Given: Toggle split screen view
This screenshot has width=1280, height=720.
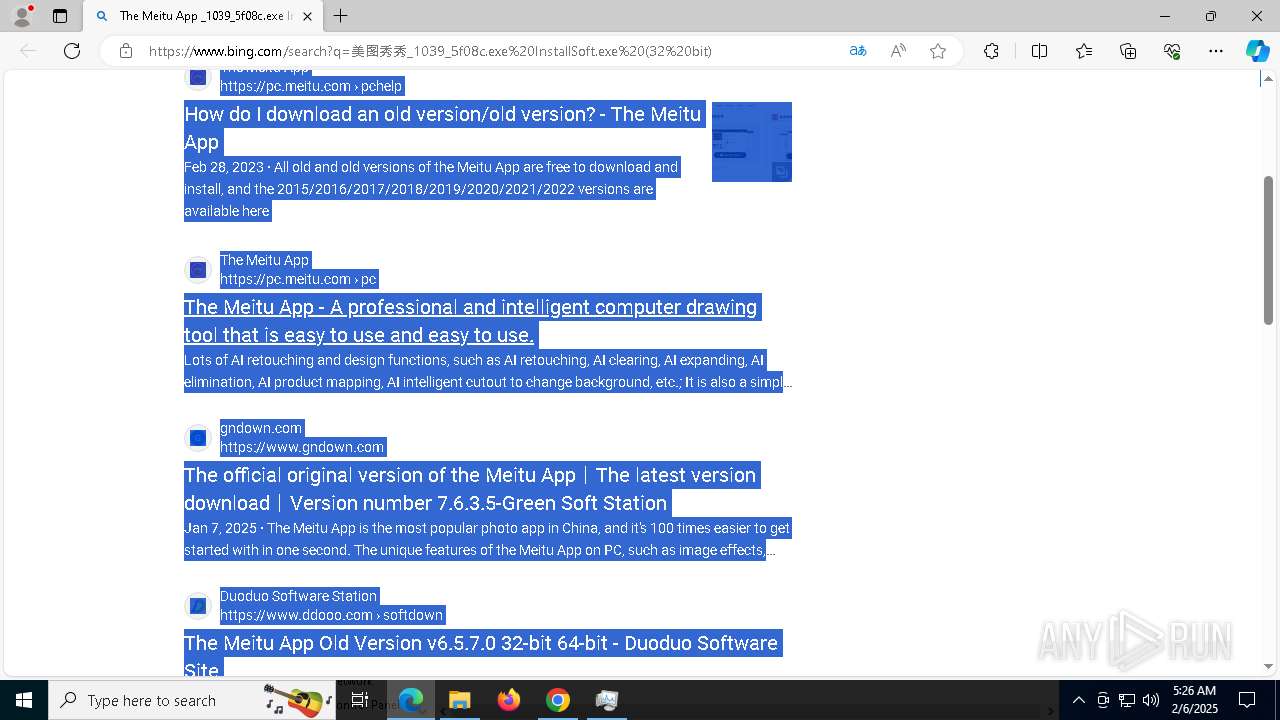Looking at the screenshot, I should [x=1039, y=51].
